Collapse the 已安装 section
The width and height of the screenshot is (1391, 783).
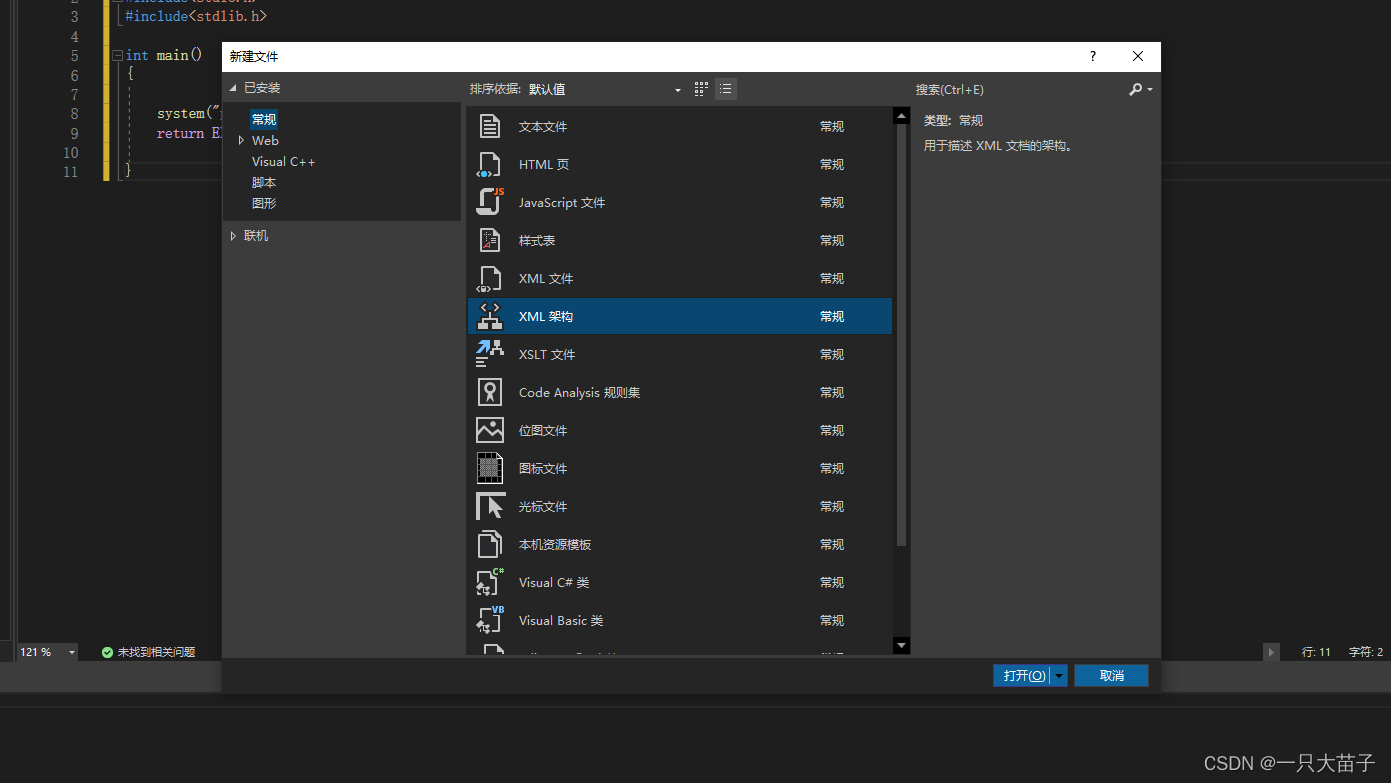point(232,88)
